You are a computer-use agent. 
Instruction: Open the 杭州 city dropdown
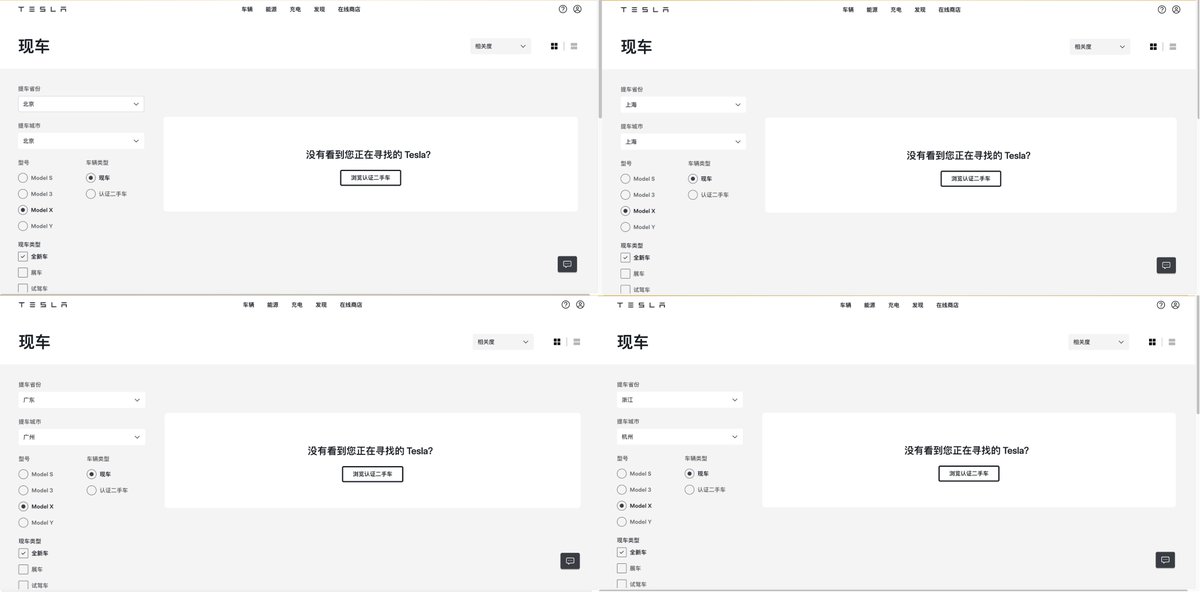pyautogui.click(x=680, y=437)
